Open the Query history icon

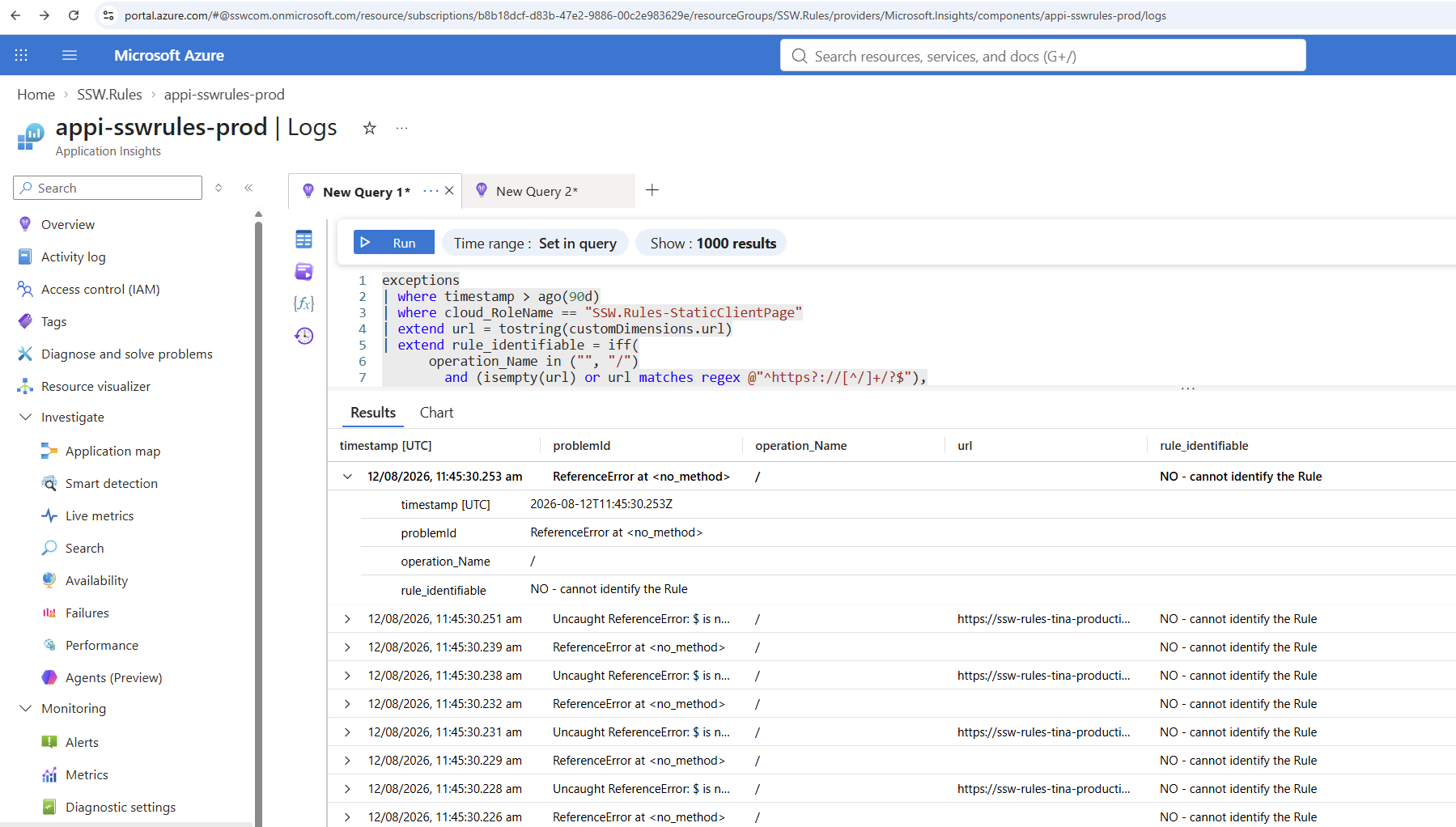pos(304,336)
